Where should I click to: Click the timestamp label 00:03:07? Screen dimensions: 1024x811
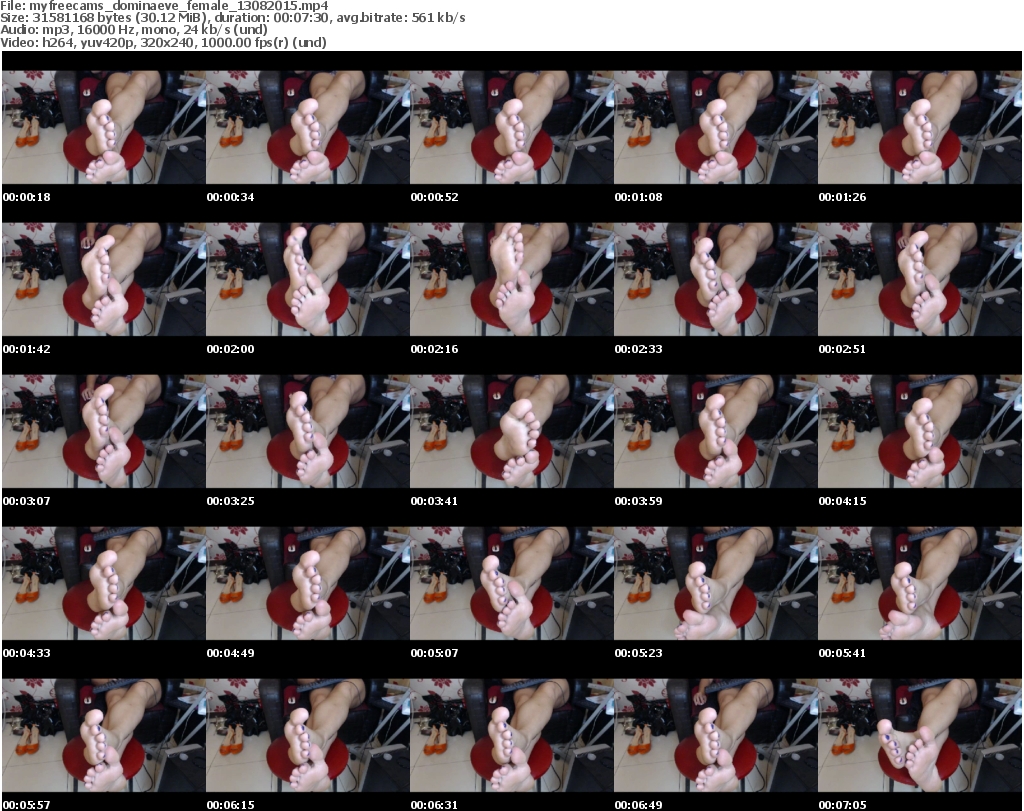[x=27, y=501]
